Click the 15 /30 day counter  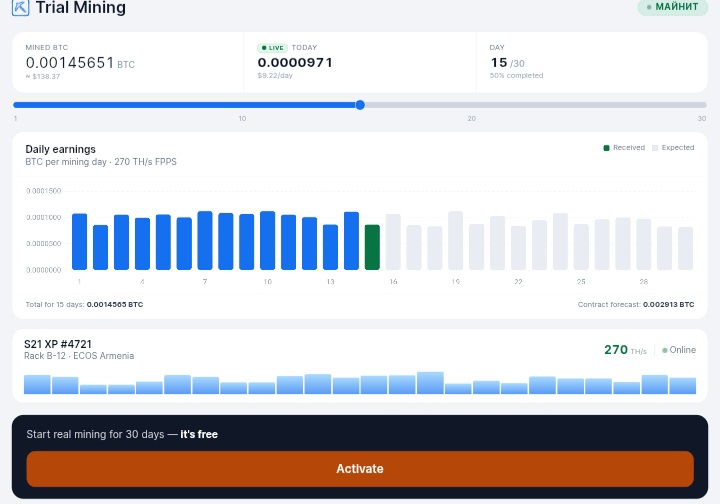point(507,62)
